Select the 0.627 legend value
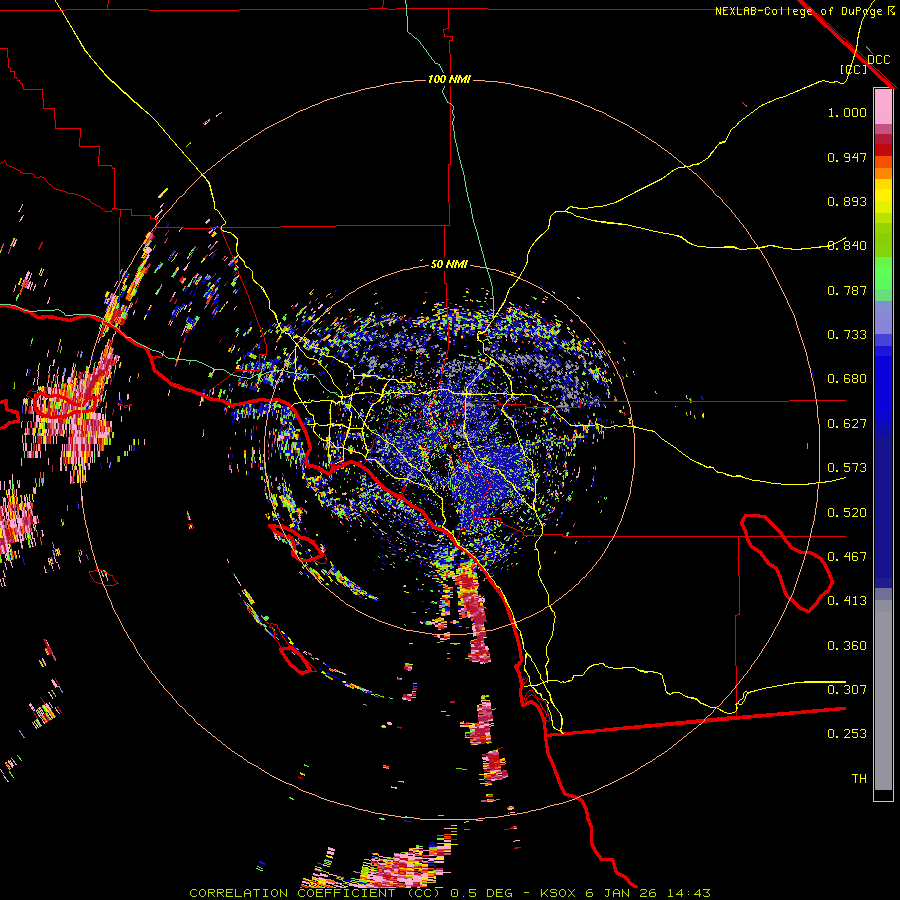The height and width of the screenshot is (900, 900). tap(847, 424)
